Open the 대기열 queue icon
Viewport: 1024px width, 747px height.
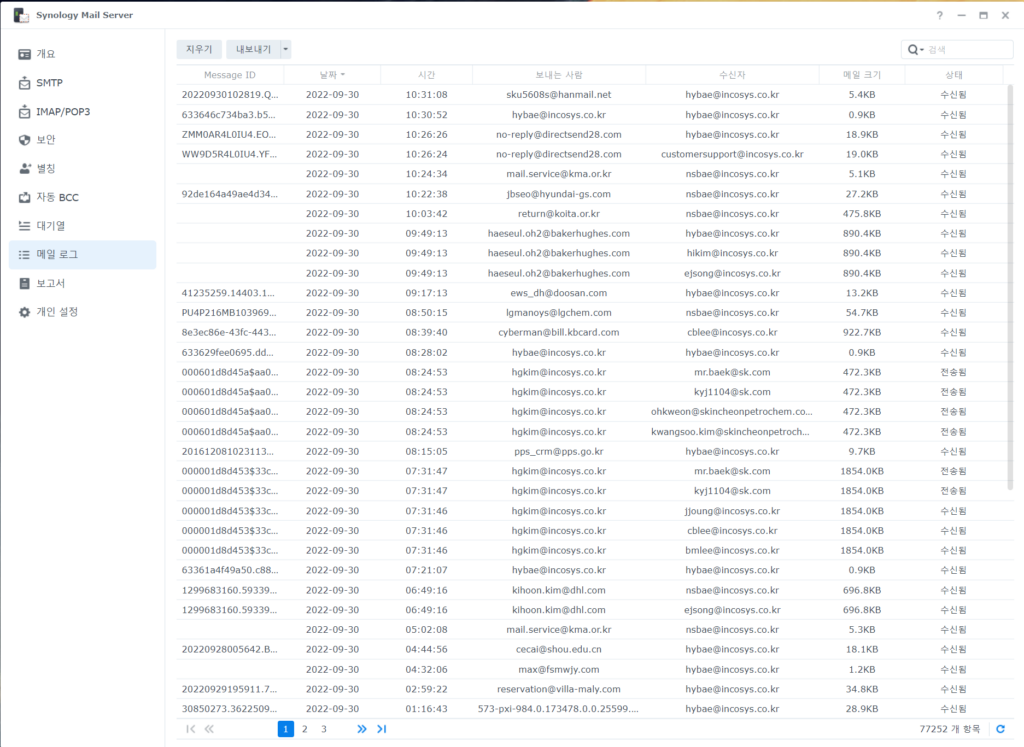coord(25,226)
